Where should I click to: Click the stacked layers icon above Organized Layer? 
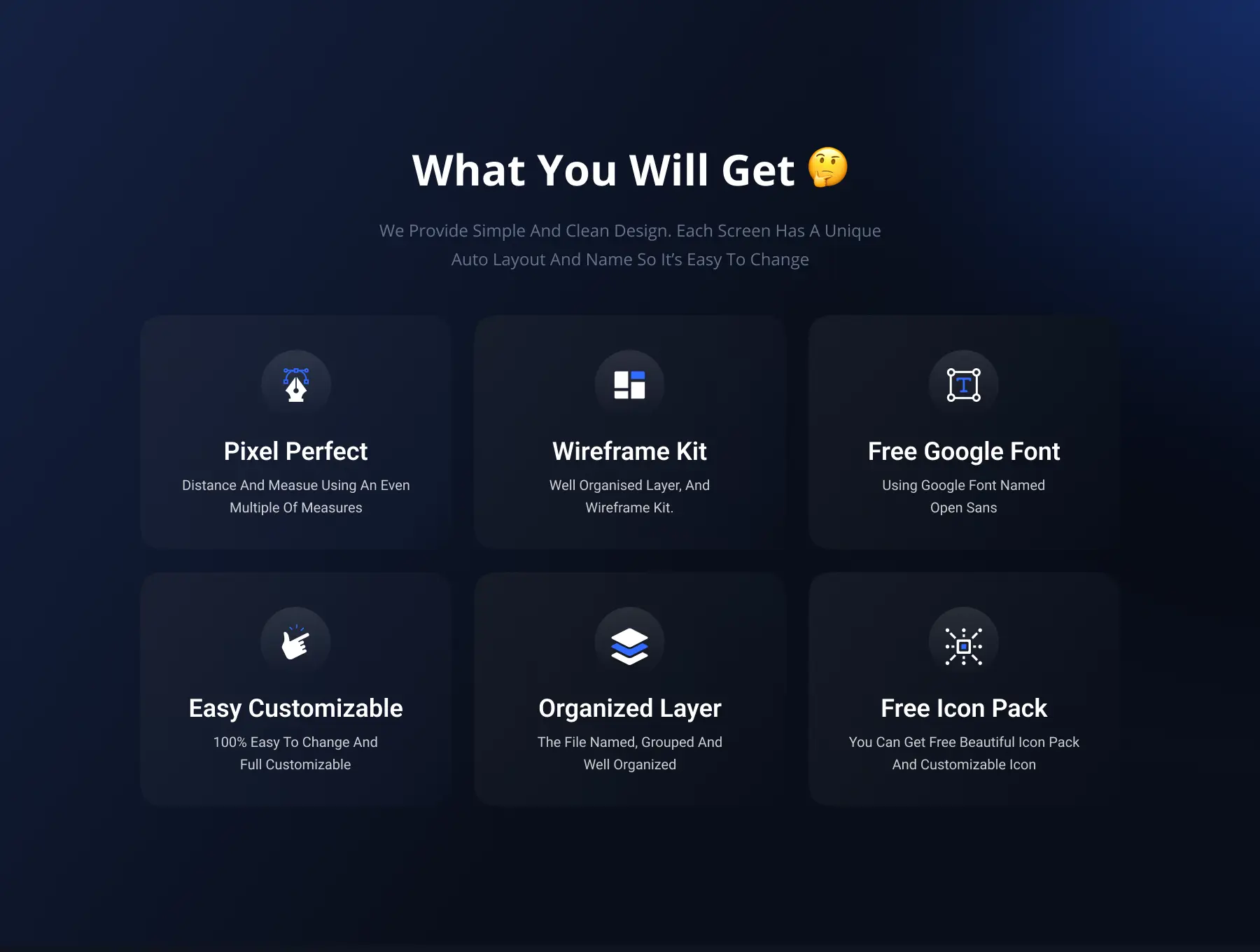coord(629,646)
